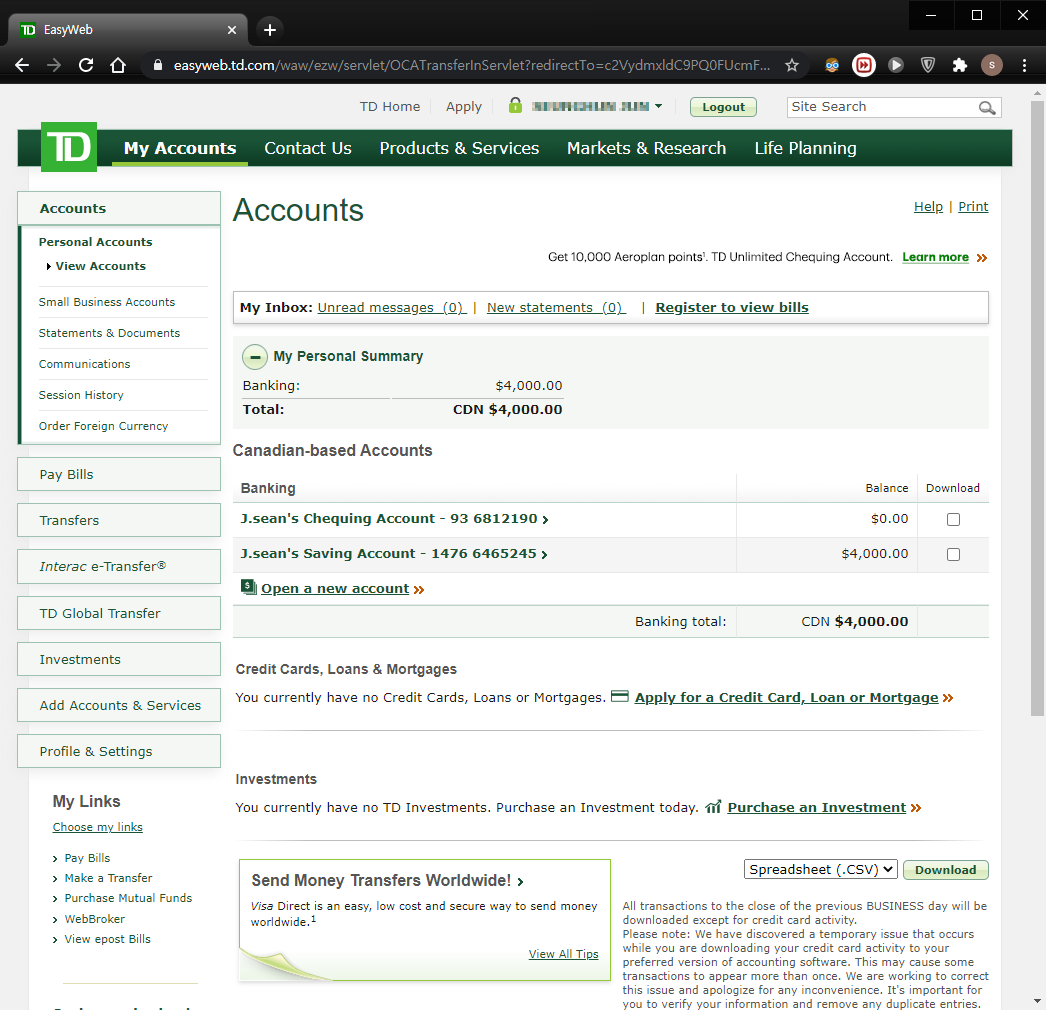The height and width of the screenshot is (1010, 1046).
Task: Expand Profile & Settings section
Action: click(119, 751)
